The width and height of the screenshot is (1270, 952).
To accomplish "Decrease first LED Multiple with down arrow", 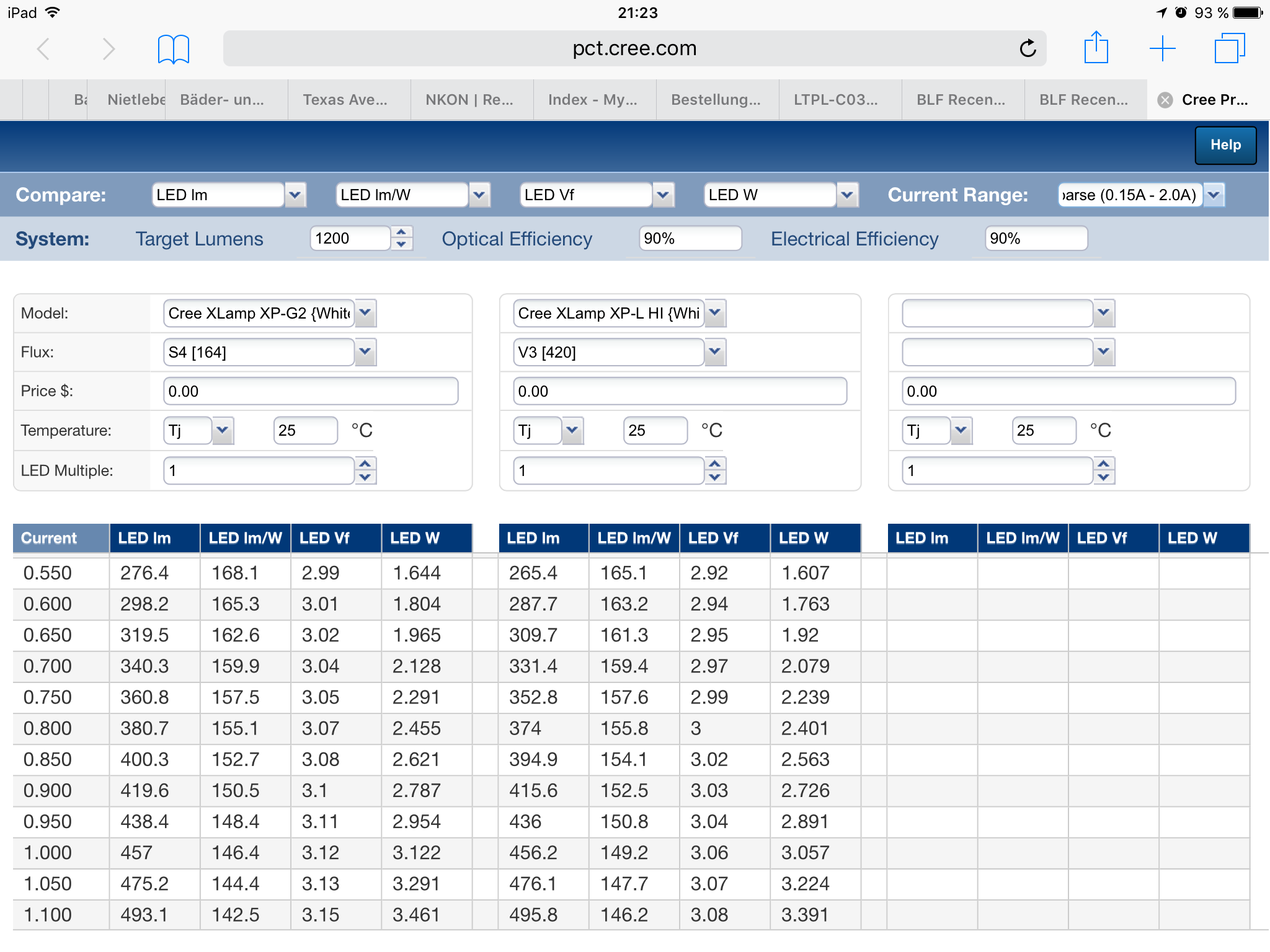I will click(x=365, y=477).
